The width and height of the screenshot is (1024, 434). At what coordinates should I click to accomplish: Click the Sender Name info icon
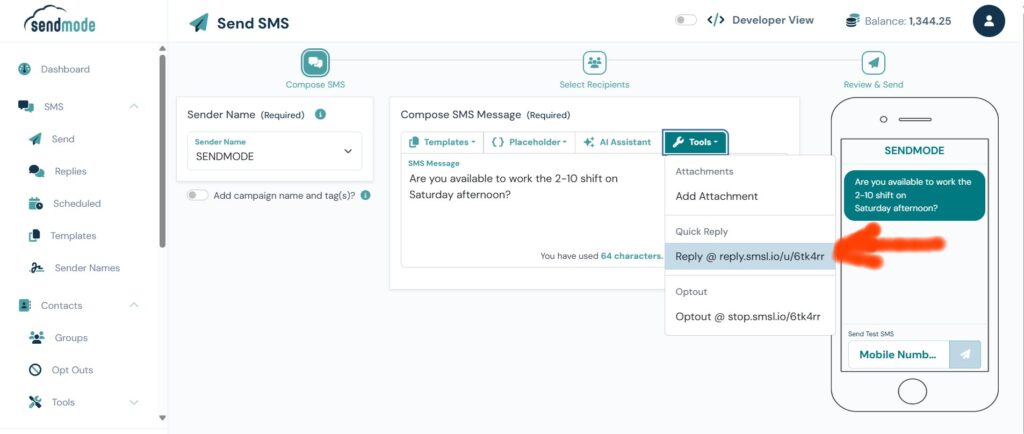[x=320, y=114]
